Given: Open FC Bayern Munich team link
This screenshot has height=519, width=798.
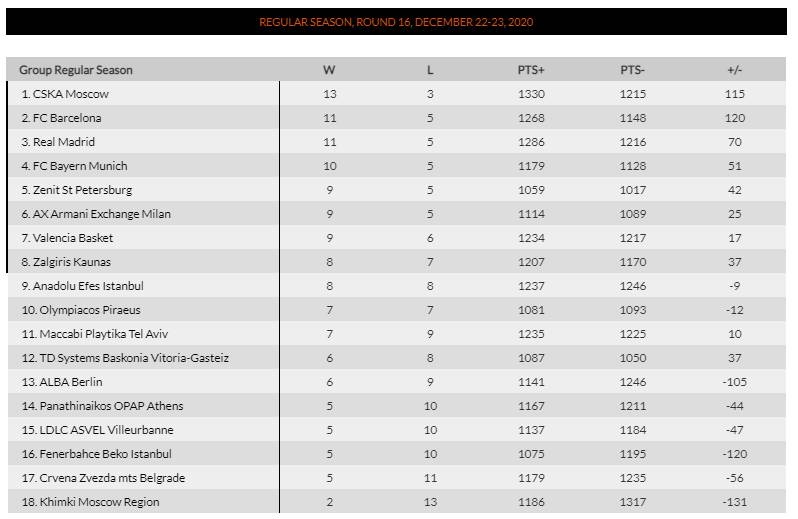Looking at the screenshot, I should pyautogui.click(x=80, y=166).
